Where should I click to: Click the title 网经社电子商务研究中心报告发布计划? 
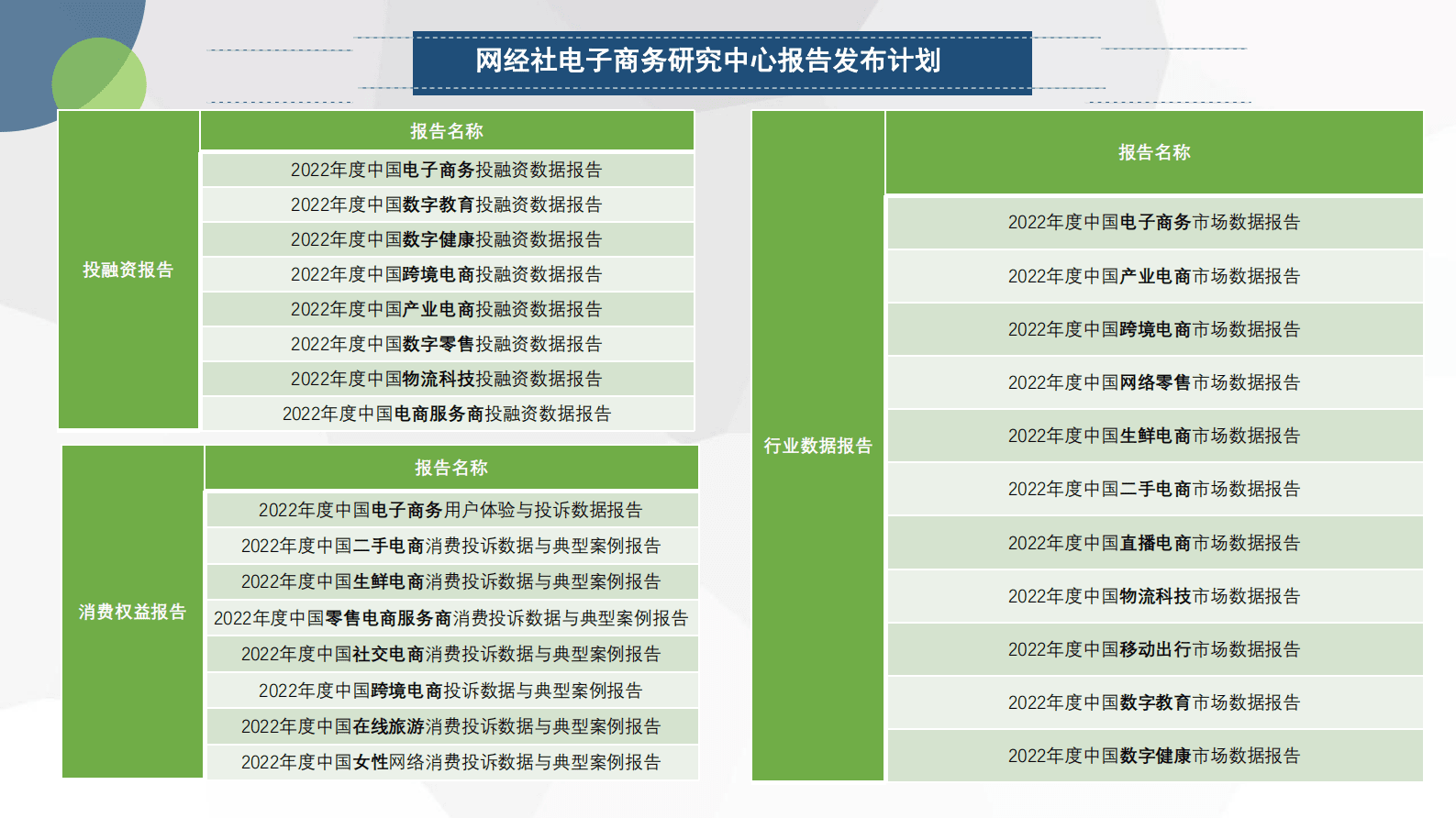tap(707, 61)
